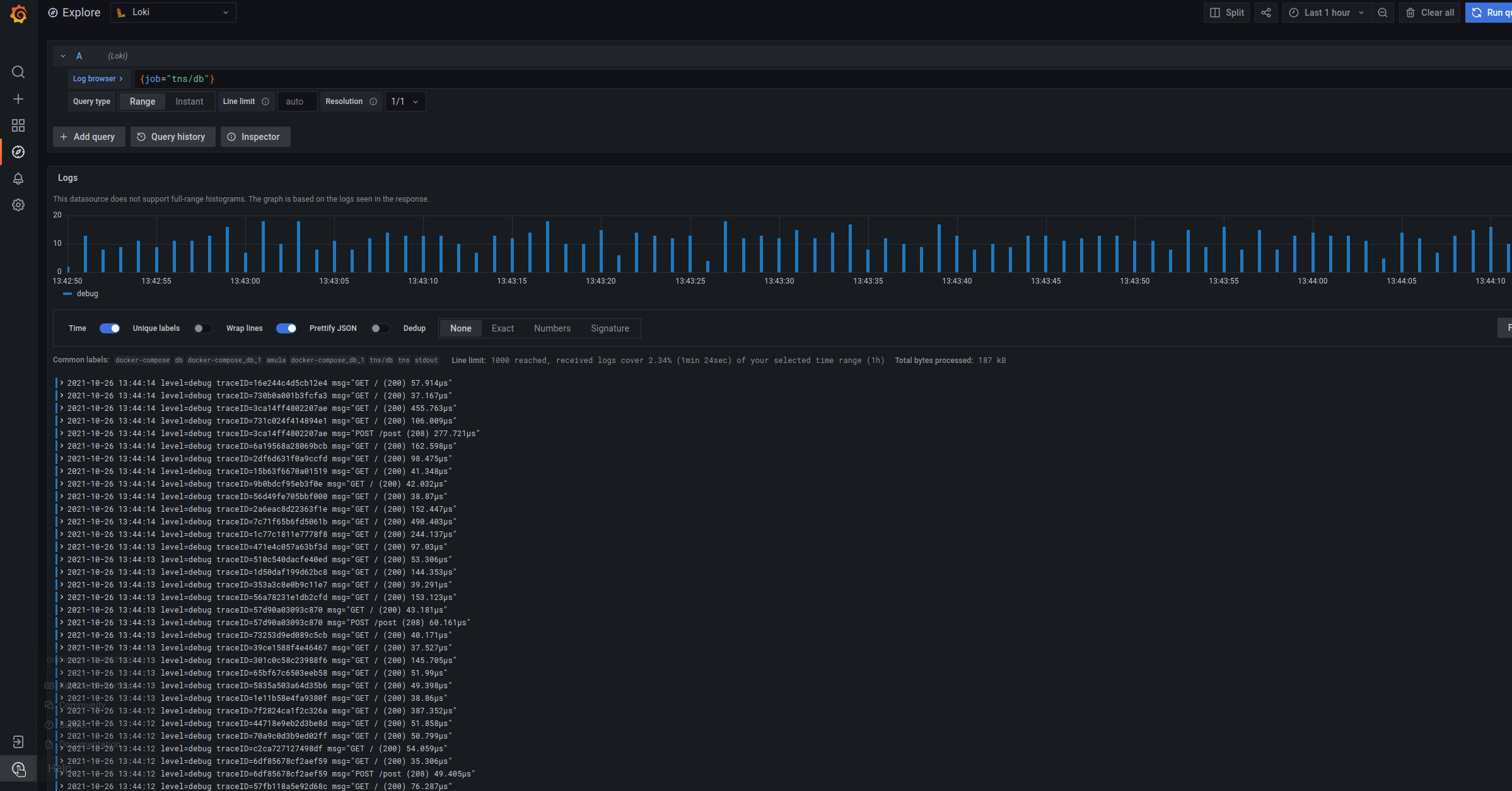The height and width of the screenshot is (791, 1512).
Task: Click the Resolution info icon
Action: (x=373, y=101)
